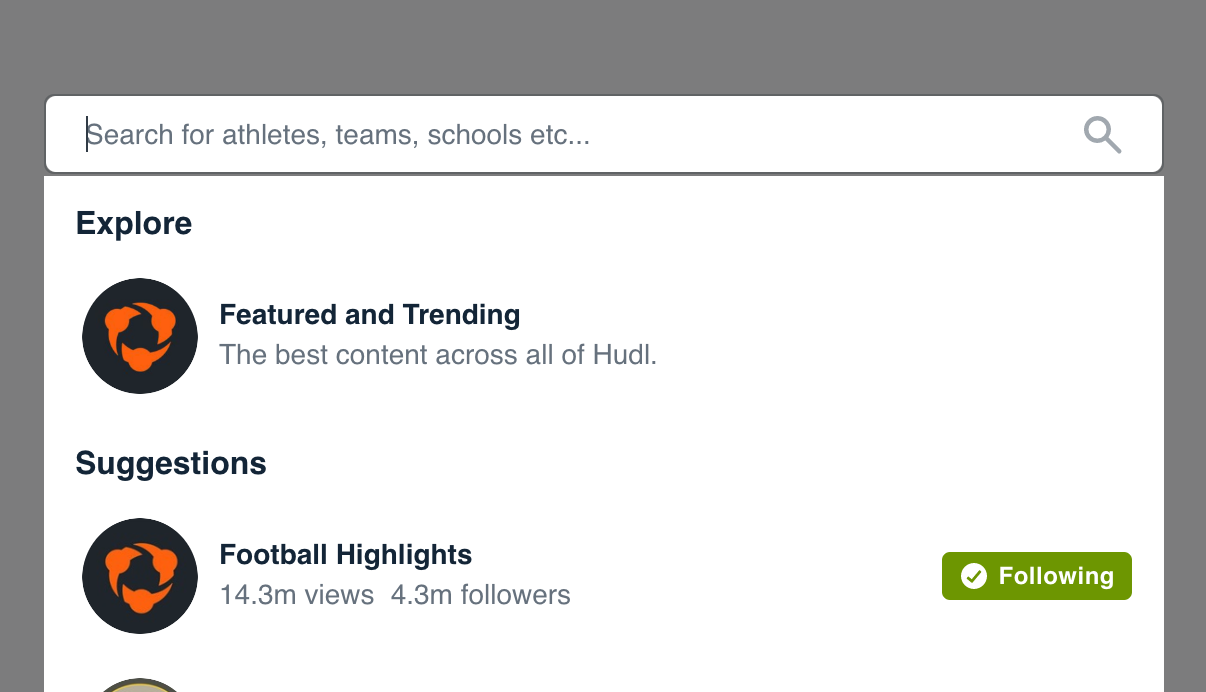The height and width of the screenshot is (692, 1206).
Task: Dismiss the search panel via the gray backdrop
Action: click(x=603, y=45)
